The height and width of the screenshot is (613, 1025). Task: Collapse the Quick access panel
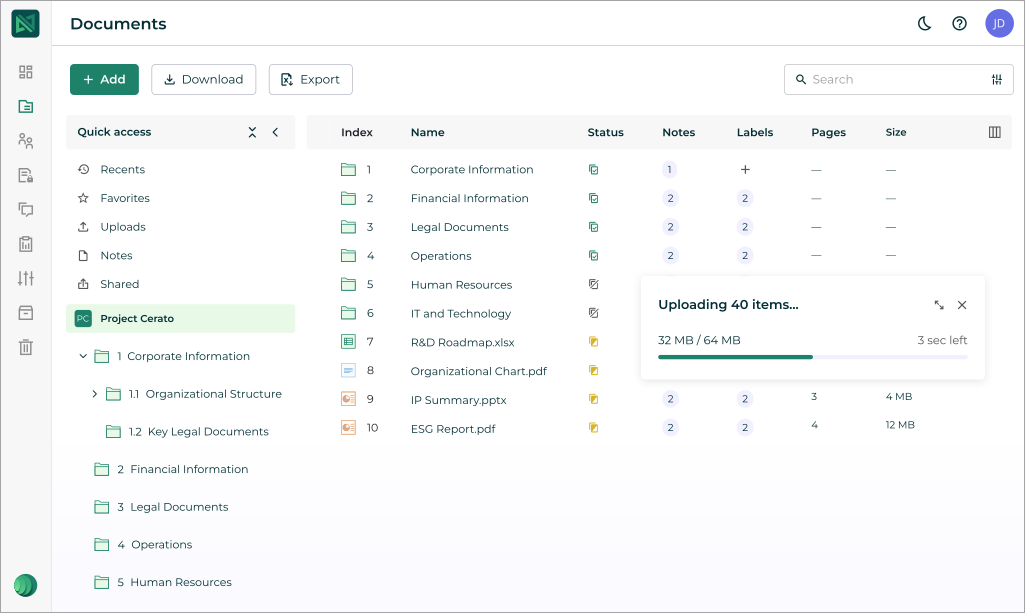coord(276,131)
